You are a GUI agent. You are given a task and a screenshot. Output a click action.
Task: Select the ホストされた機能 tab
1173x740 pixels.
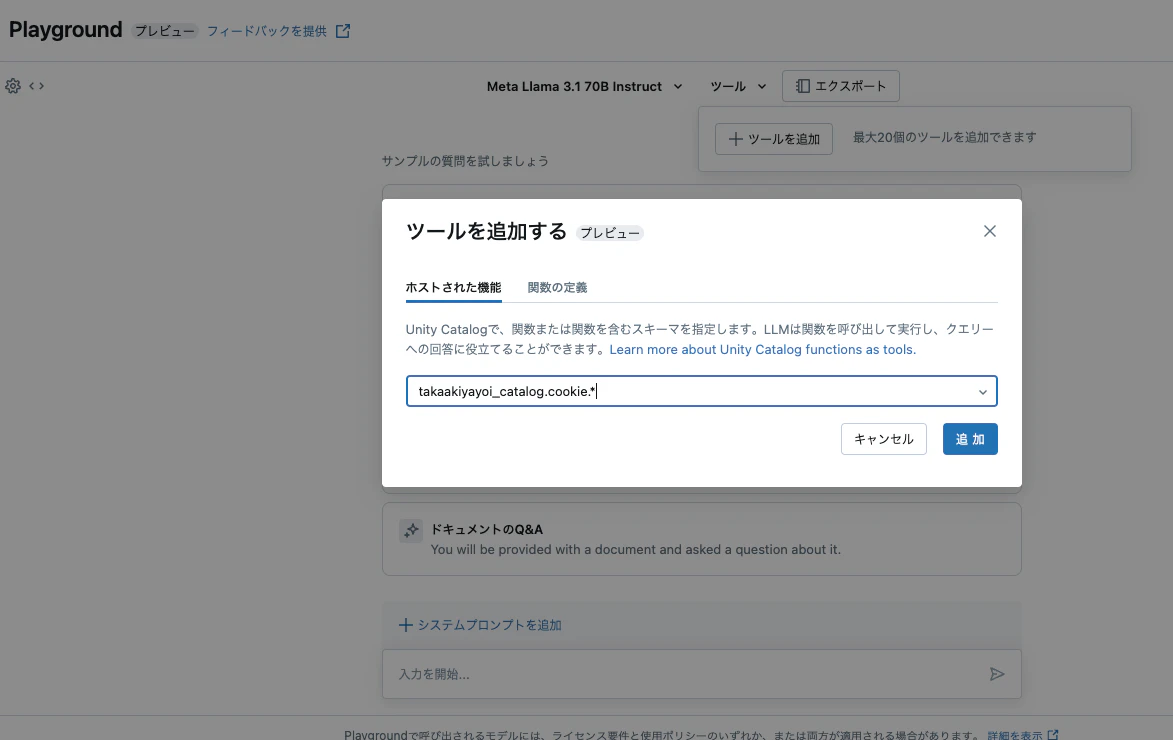[x=454, y=286]
